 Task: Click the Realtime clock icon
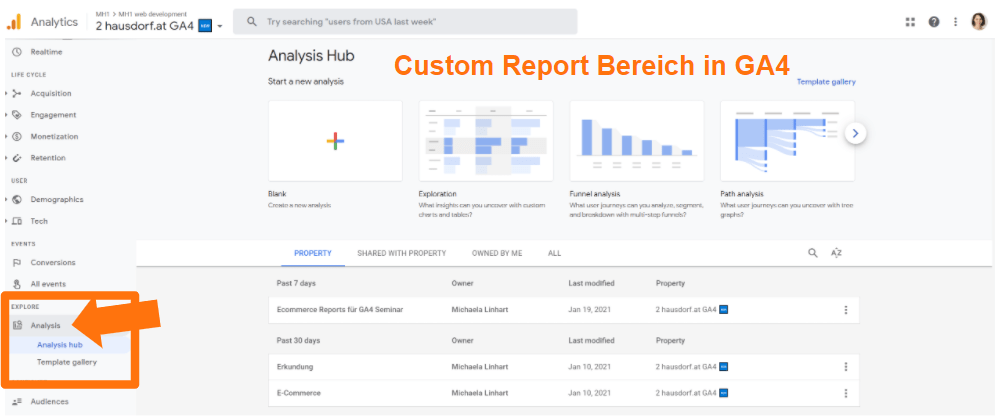[17, 51]
